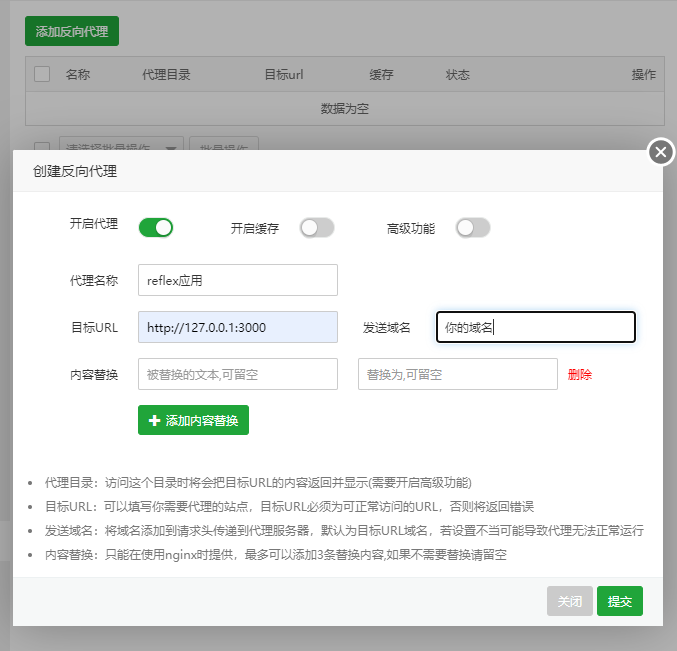677x651 pixels.
Task: Click the 代理目录 column header
Action: [x=166, y=75]
